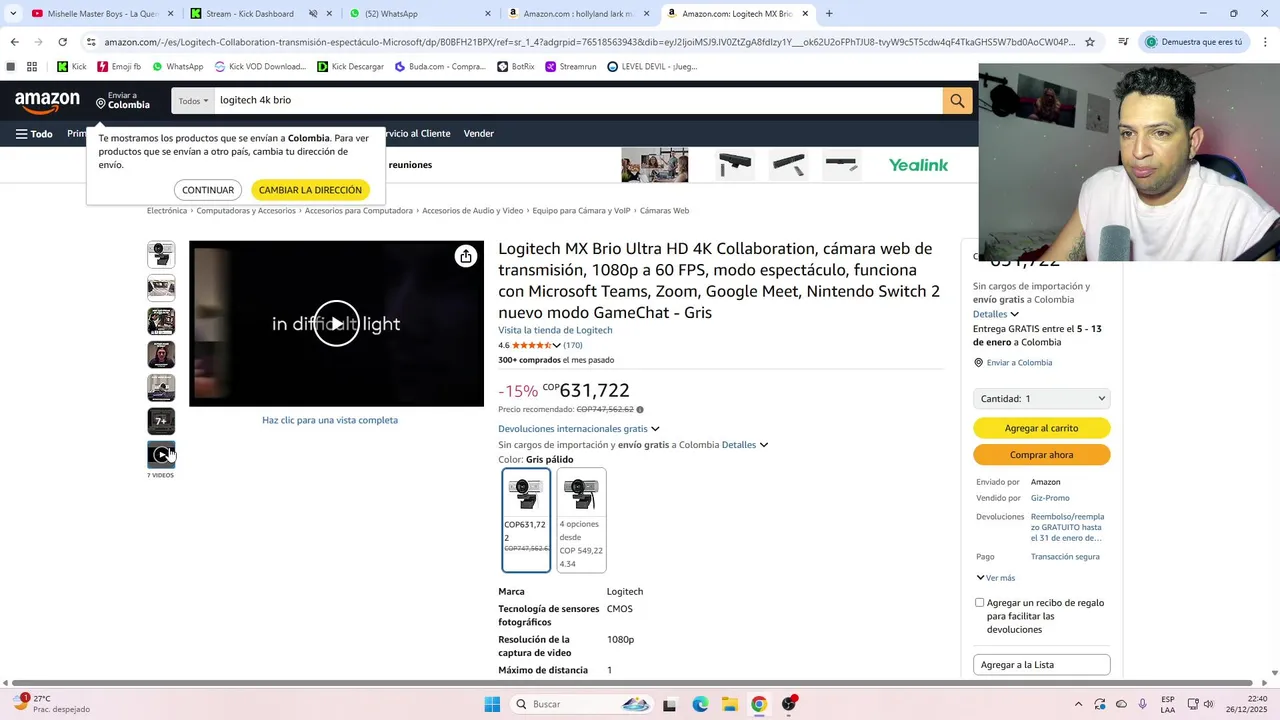Click Agregar al carrito
Image resolution: width=1280 pixels, height=720 pixels.
pyautogui.click(x=1041, y=428)
